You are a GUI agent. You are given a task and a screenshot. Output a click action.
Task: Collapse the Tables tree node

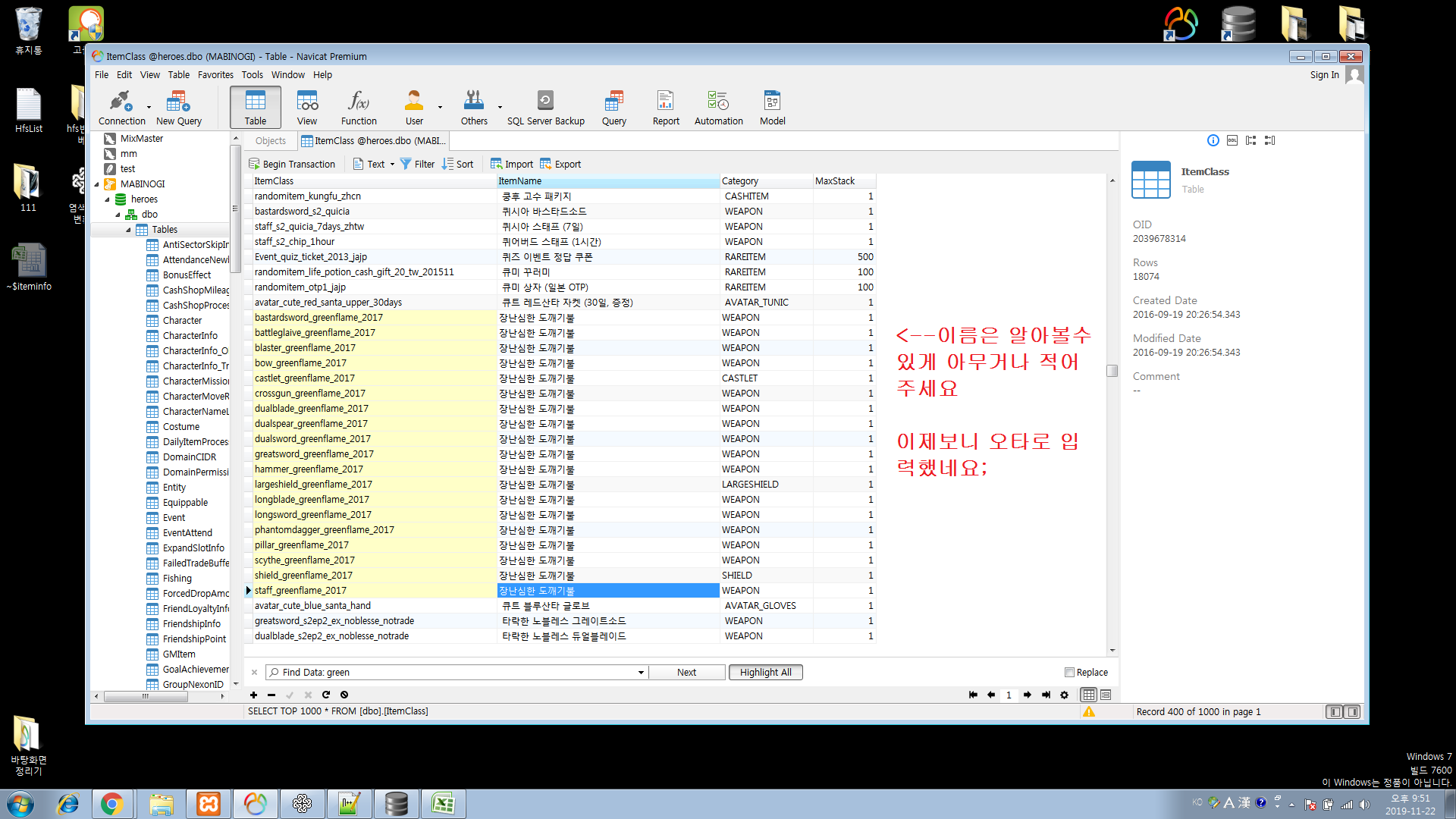pyautogui.click(x=128, y=230)
